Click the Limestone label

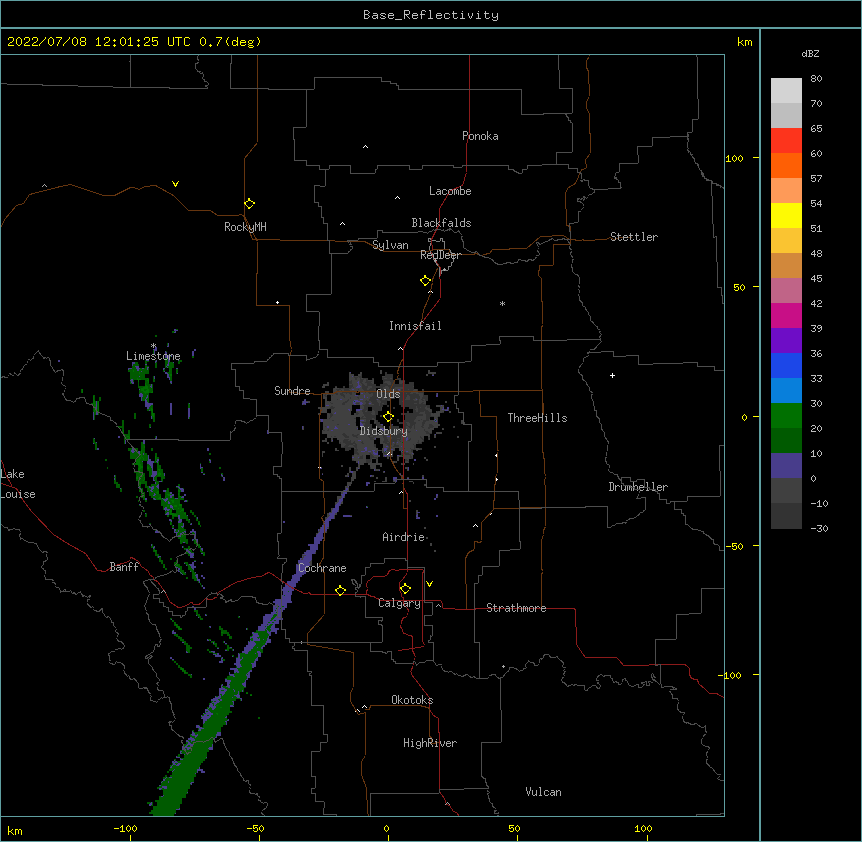(x=153, y=356)
